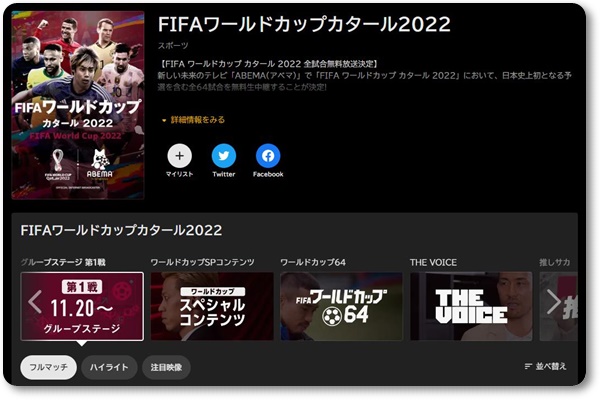Open THE VOICE thumbnail
The image size is (600, 400).
click(x=471, y=306)
